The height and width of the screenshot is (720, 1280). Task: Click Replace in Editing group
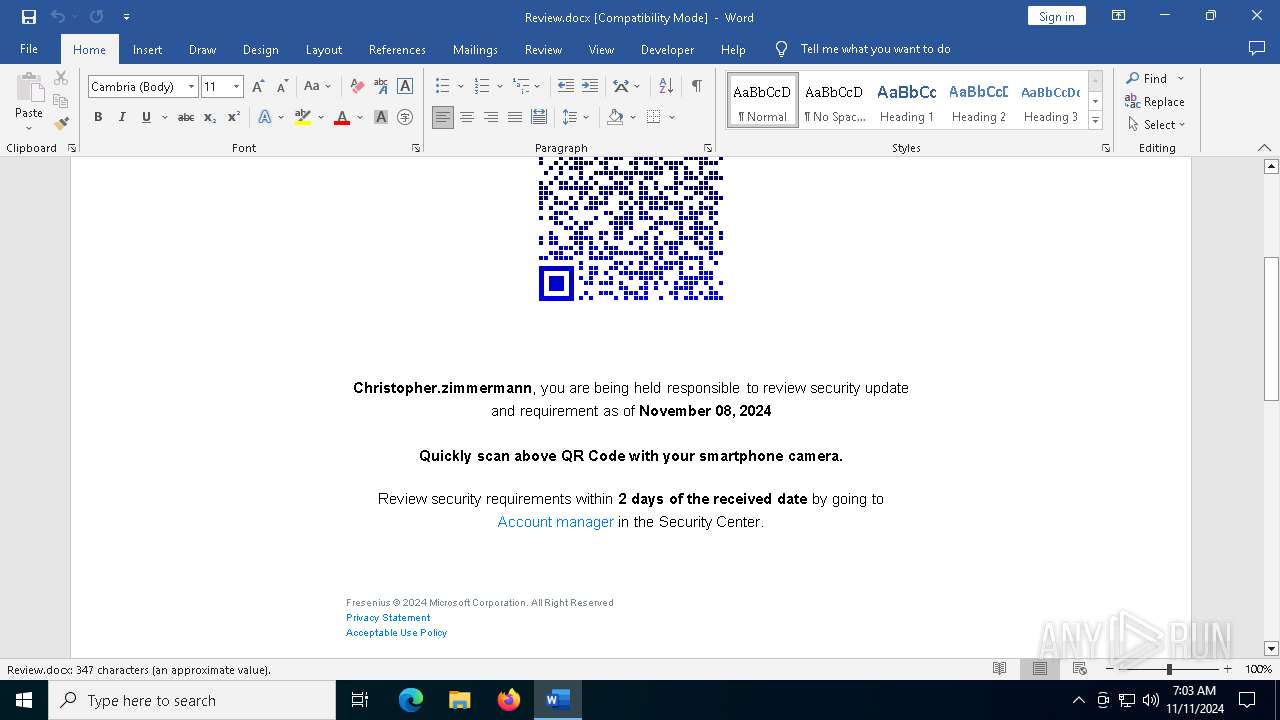coord(1155,102)
